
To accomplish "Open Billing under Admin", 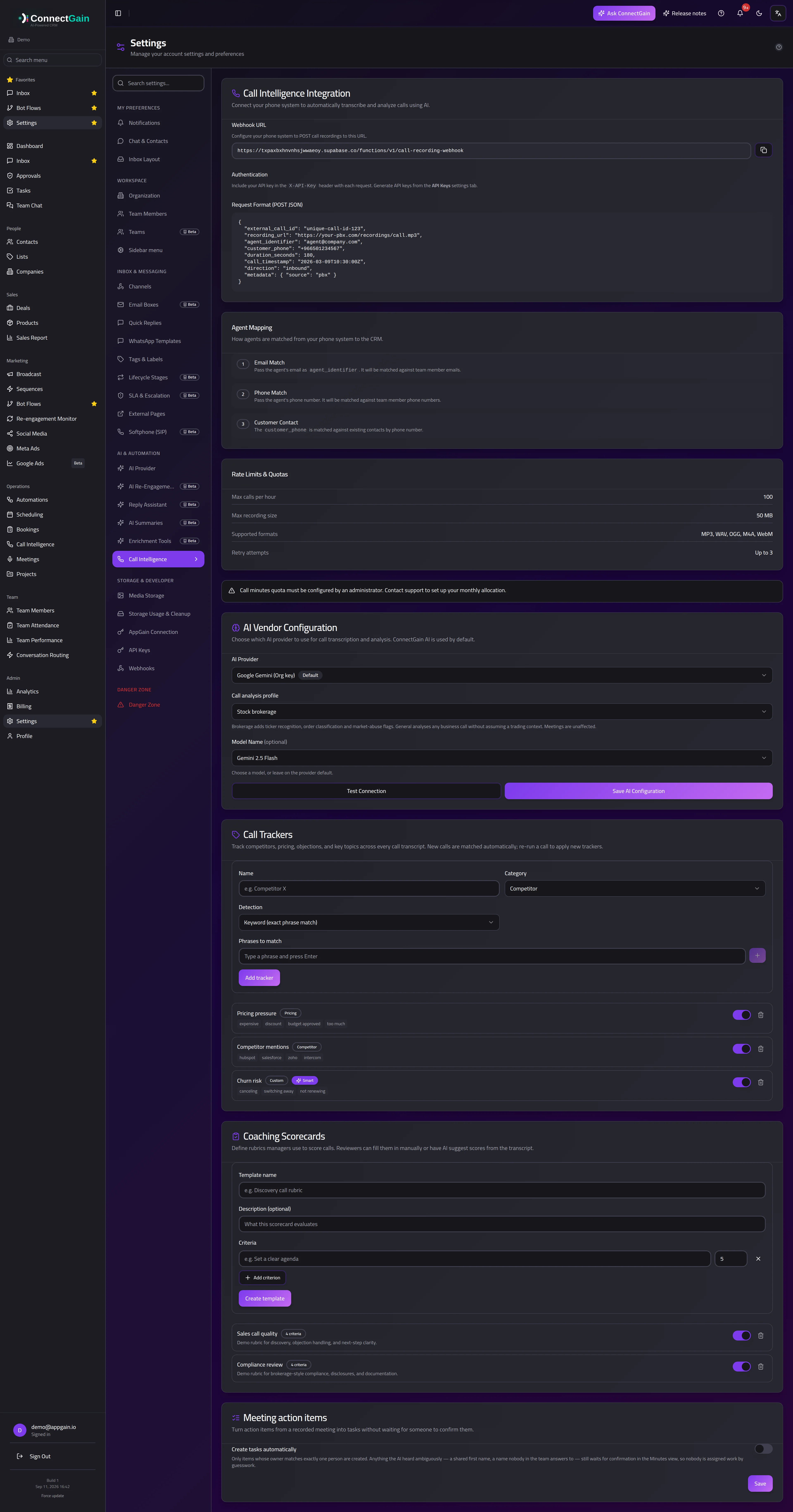I will (53, 706).
